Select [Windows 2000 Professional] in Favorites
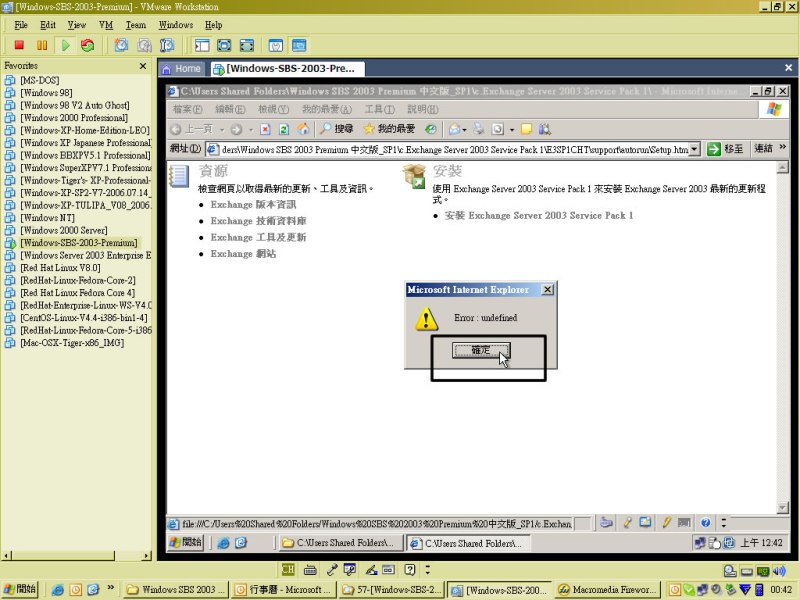Viewport: 800px width, 600px height. tap(73, 118)
